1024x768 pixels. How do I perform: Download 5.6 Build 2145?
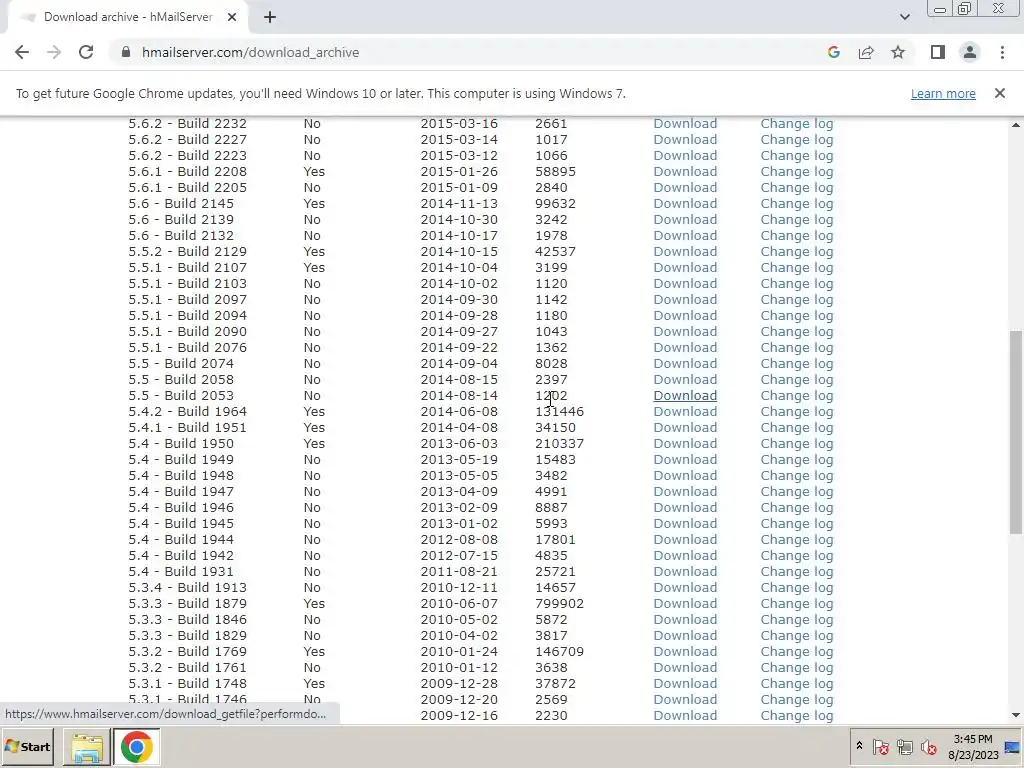point(685,204)
